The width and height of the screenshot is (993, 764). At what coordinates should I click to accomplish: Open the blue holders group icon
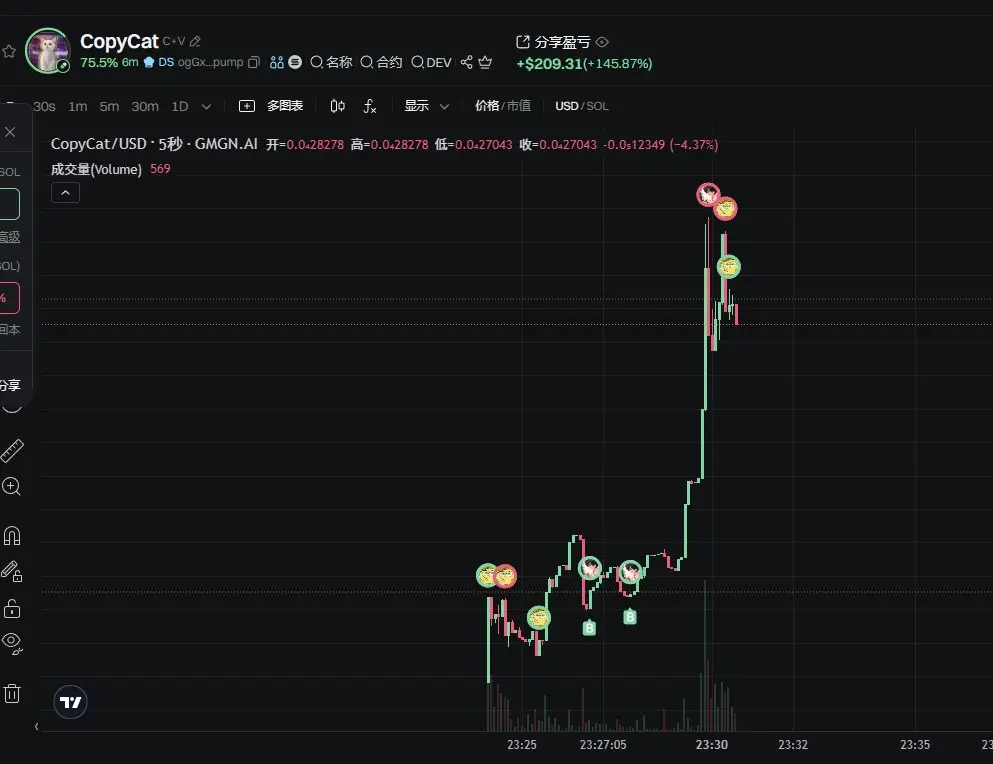coord(277,62)
